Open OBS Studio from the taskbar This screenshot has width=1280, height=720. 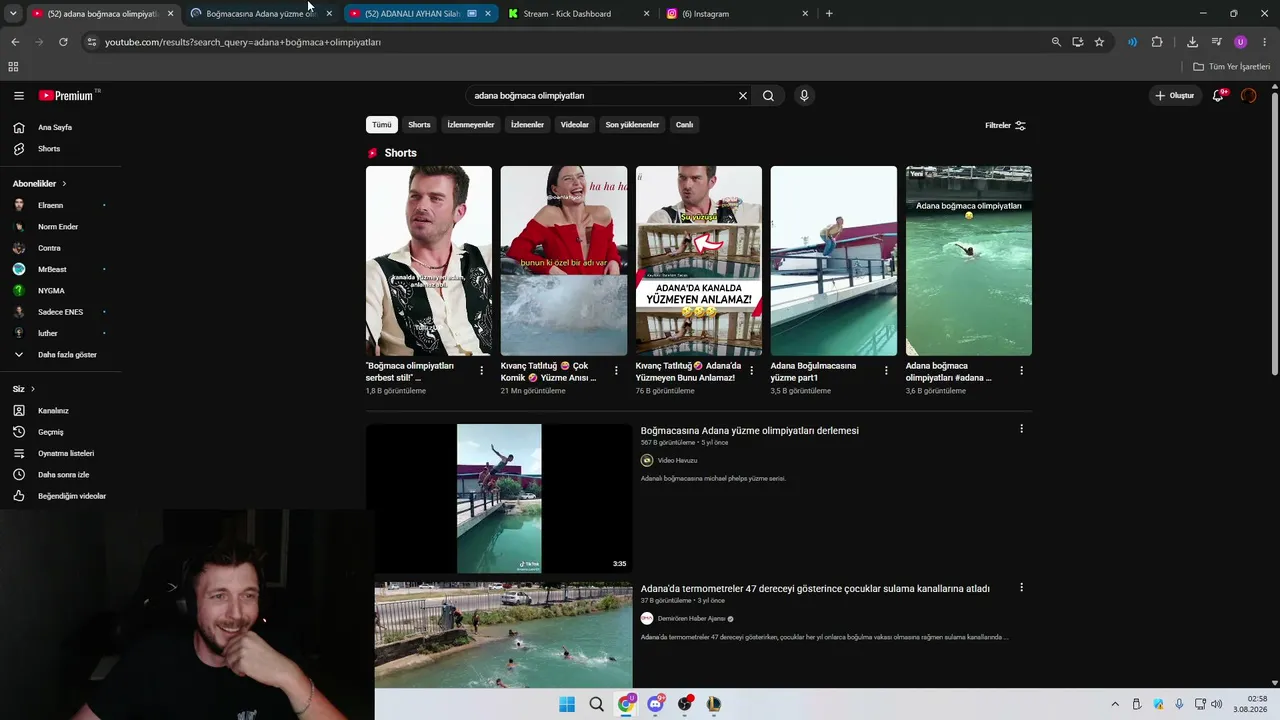(685, 704)
